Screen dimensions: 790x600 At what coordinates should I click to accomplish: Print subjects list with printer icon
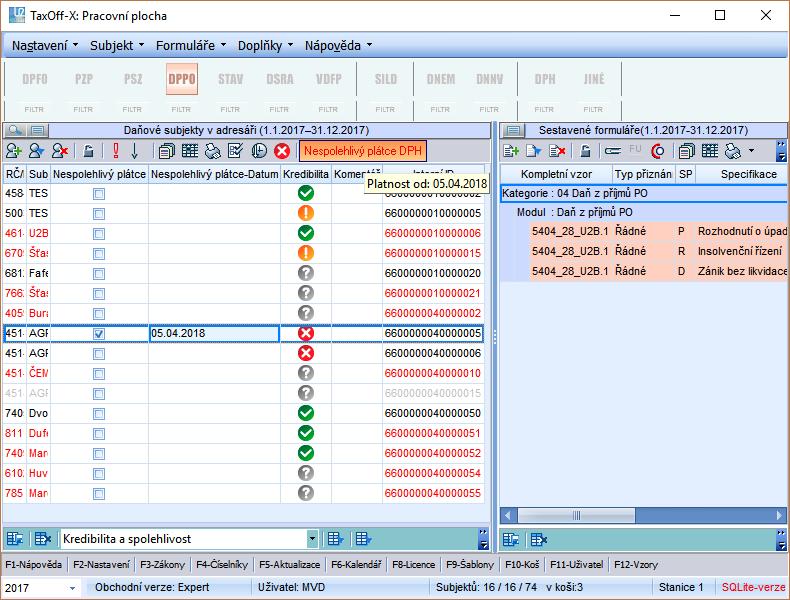(x=213, y=151)
